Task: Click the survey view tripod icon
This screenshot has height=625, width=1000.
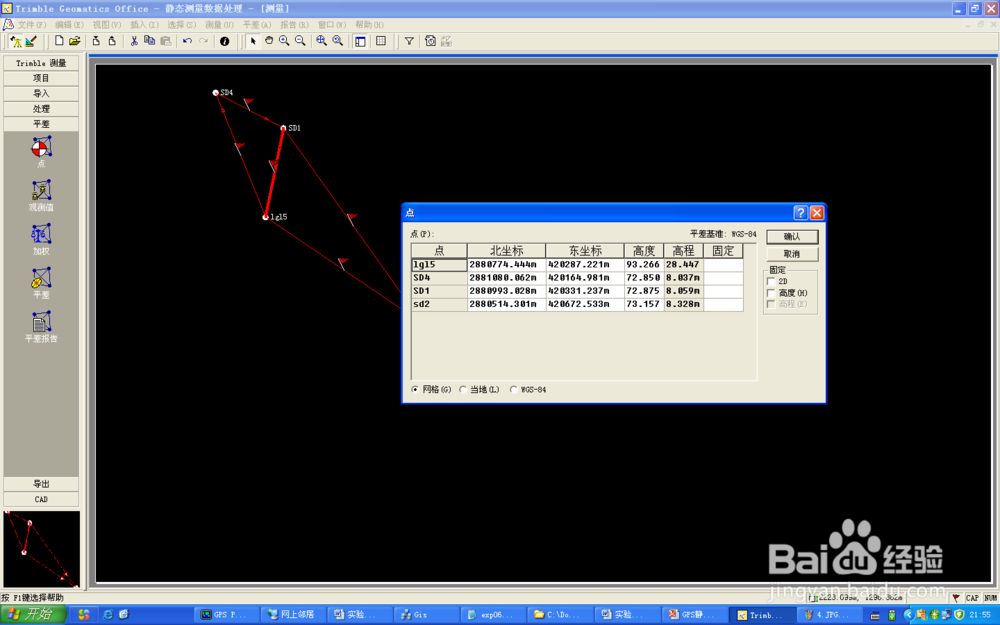Action: tap(17, 41)
